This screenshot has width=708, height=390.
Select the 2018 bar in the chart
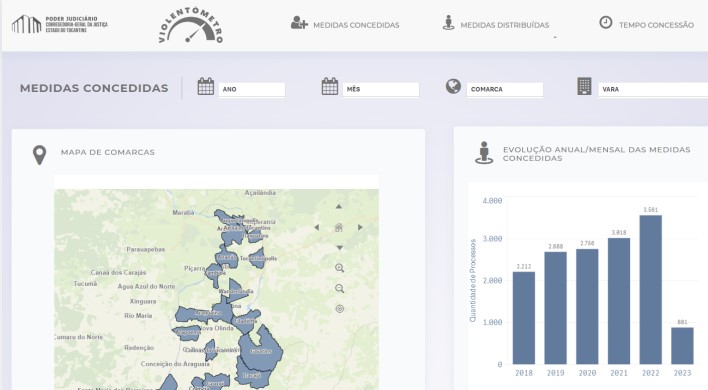point(524,318)
